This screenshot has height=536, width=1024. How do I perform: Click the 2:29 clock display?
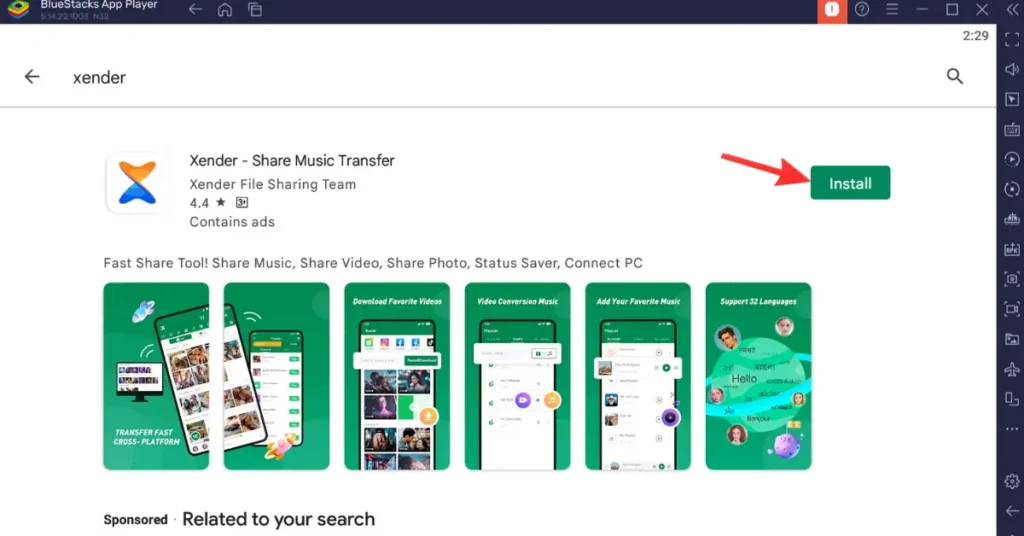[976, 36]
